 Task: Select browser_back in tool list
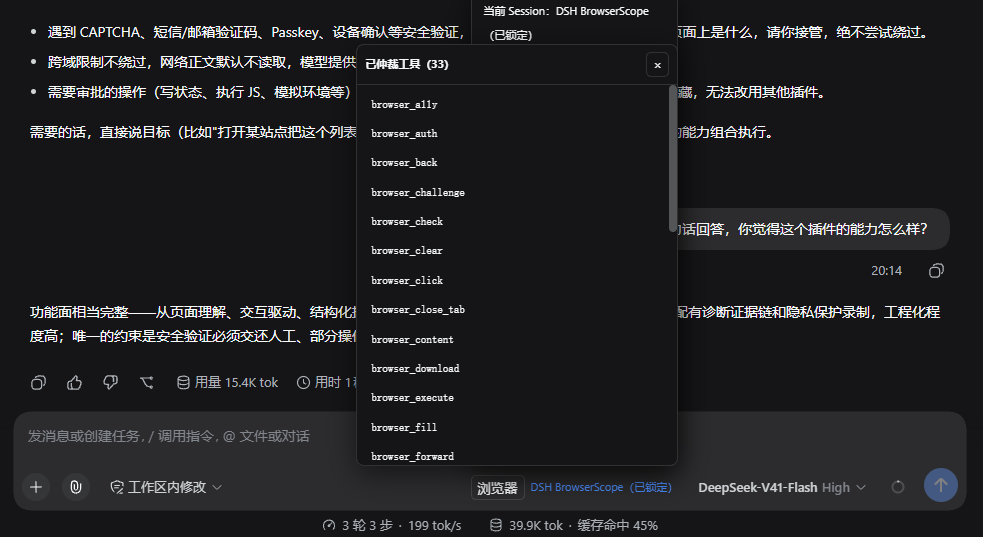point(404,162)
